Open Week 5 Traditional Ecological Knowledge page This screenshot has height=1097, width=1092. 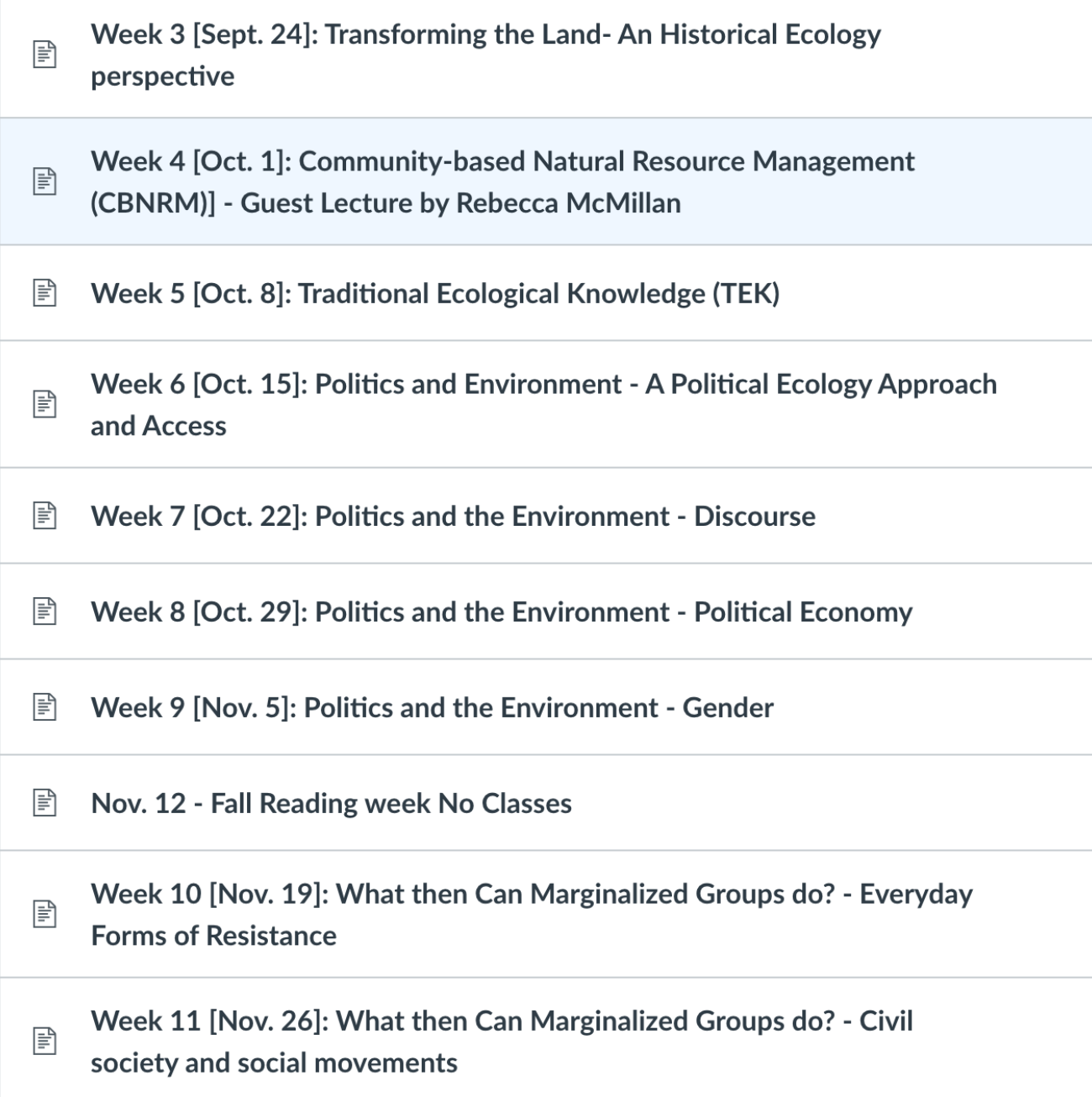tap(435, 294)
